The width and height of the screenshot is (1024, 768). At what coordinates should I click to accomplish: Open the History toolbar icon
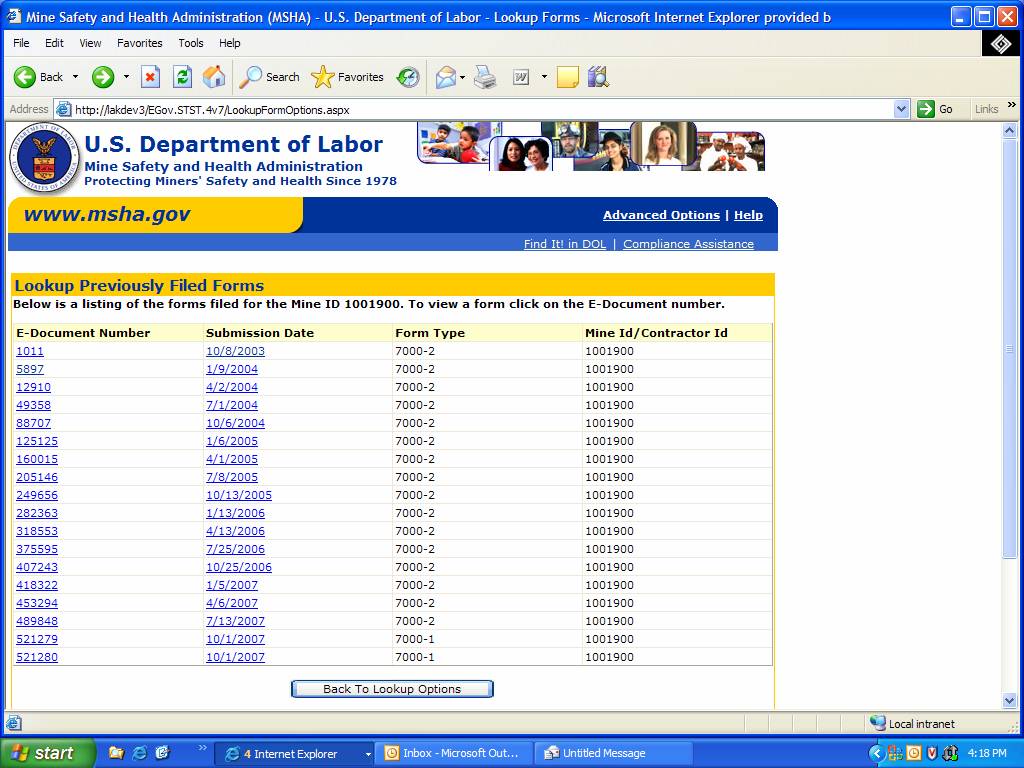coord(408,77)
